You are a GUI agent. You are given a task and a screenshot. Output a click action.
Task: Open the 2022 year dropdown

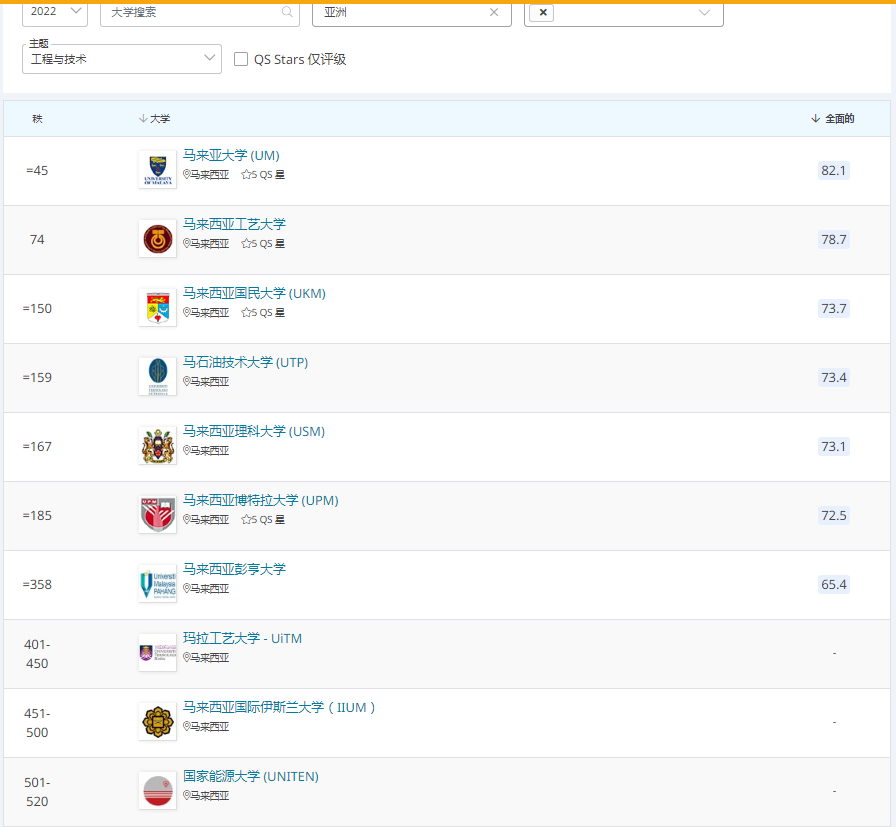(x=54, y=12)
